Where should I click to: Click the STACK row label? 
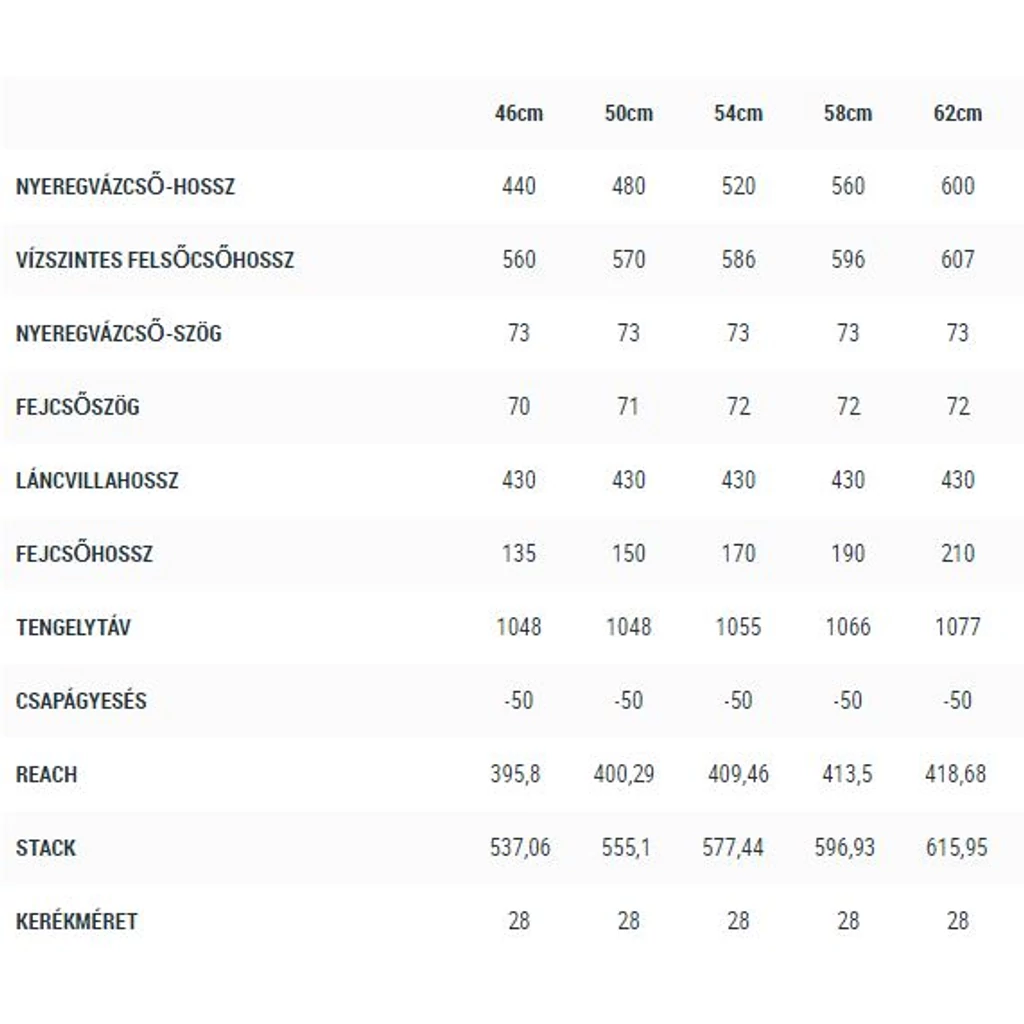point(46,848)
